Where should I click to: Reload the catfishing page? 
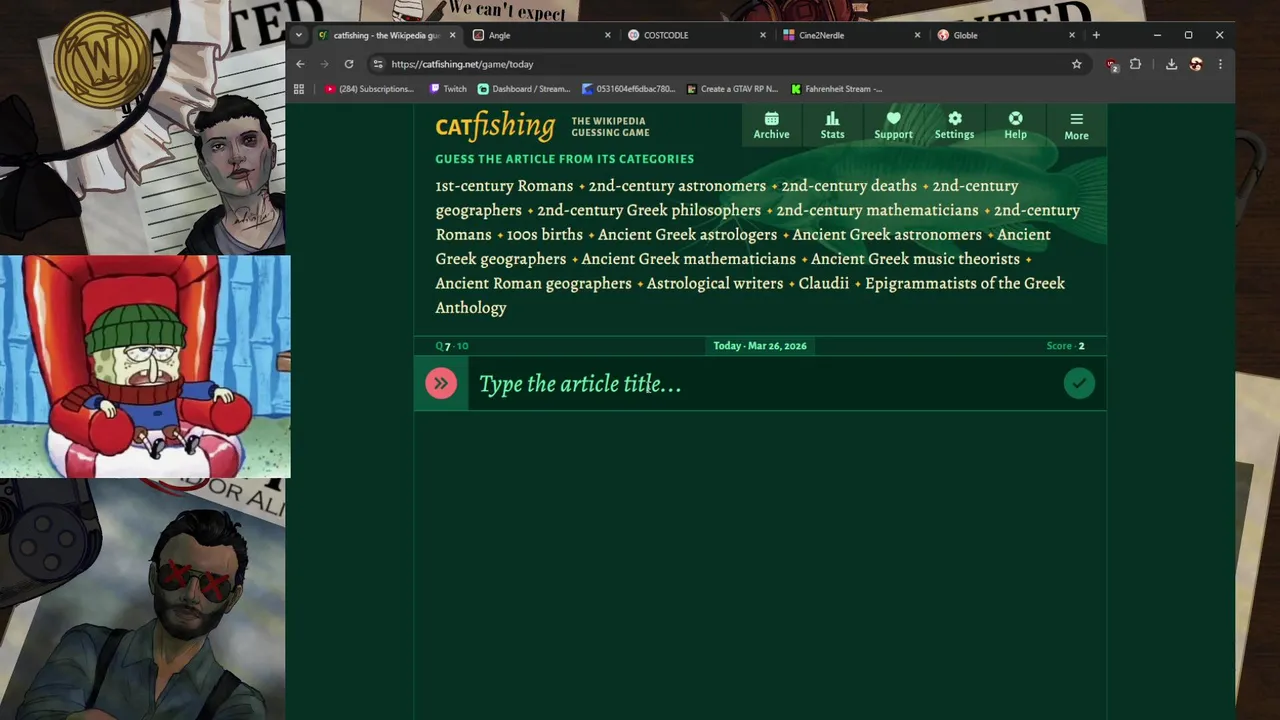pyautogui.click(x=349, y=64)
